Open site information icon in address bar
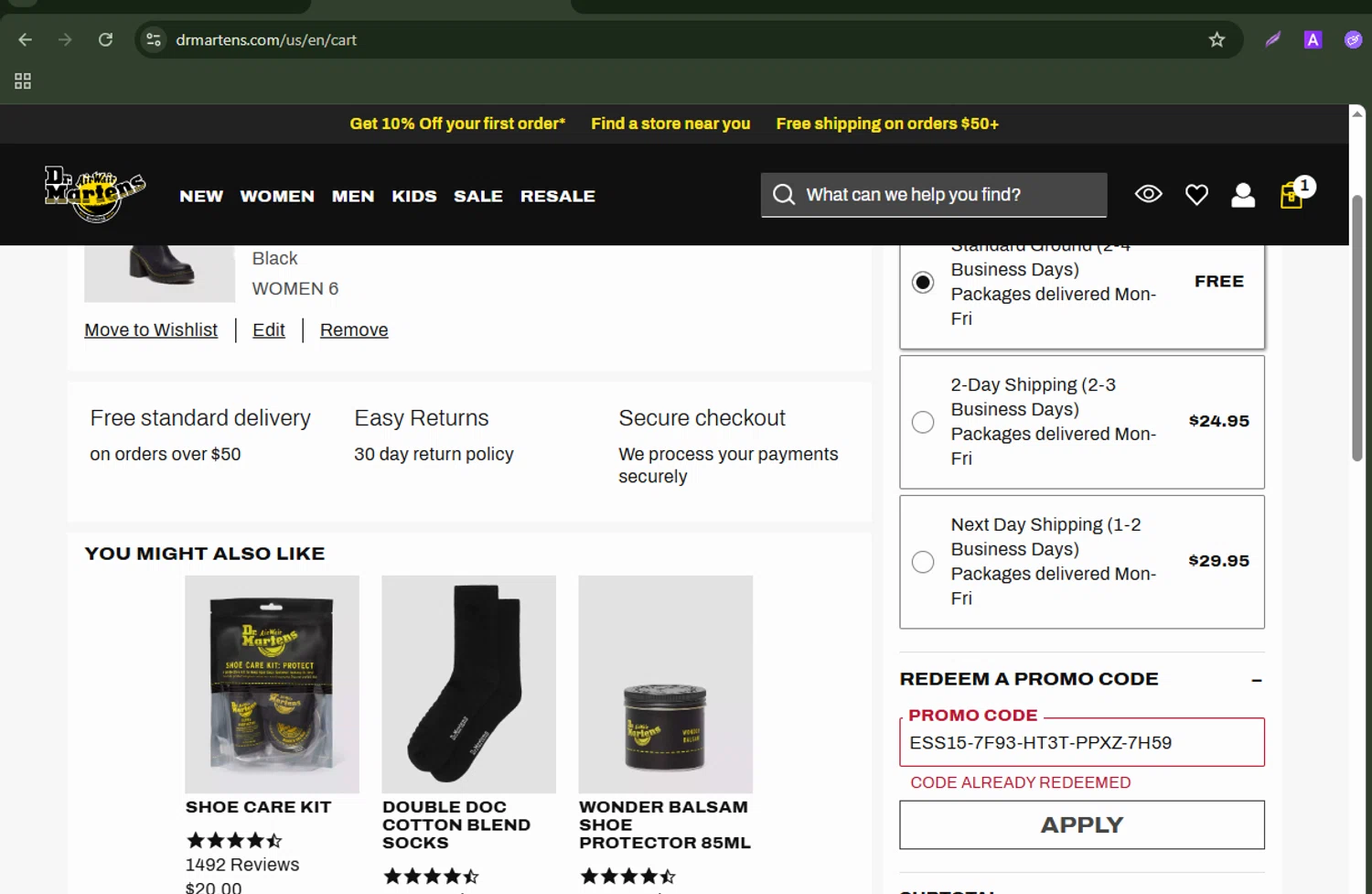 154,39
